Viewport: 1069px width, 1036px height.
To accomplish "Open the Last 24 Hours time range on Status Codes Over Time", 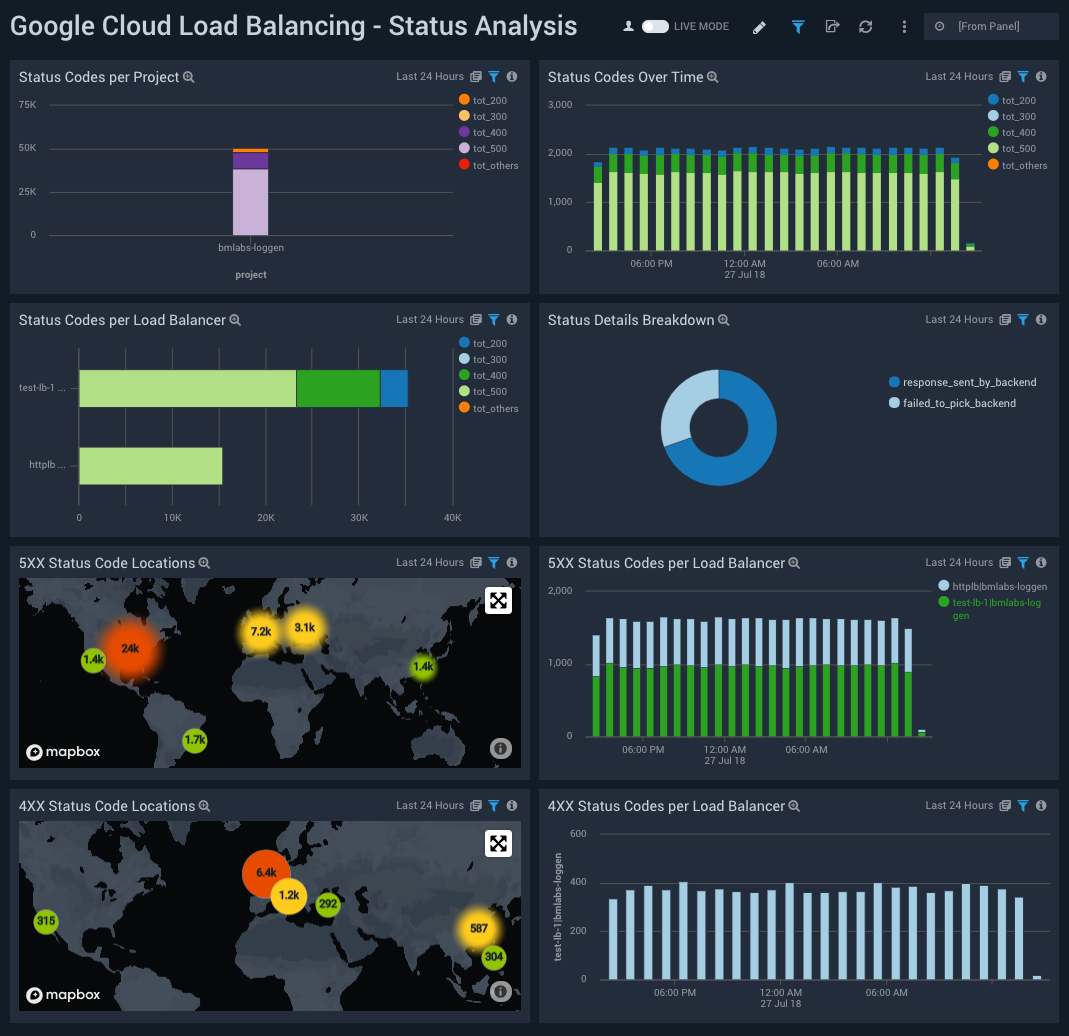I will 958,76.
